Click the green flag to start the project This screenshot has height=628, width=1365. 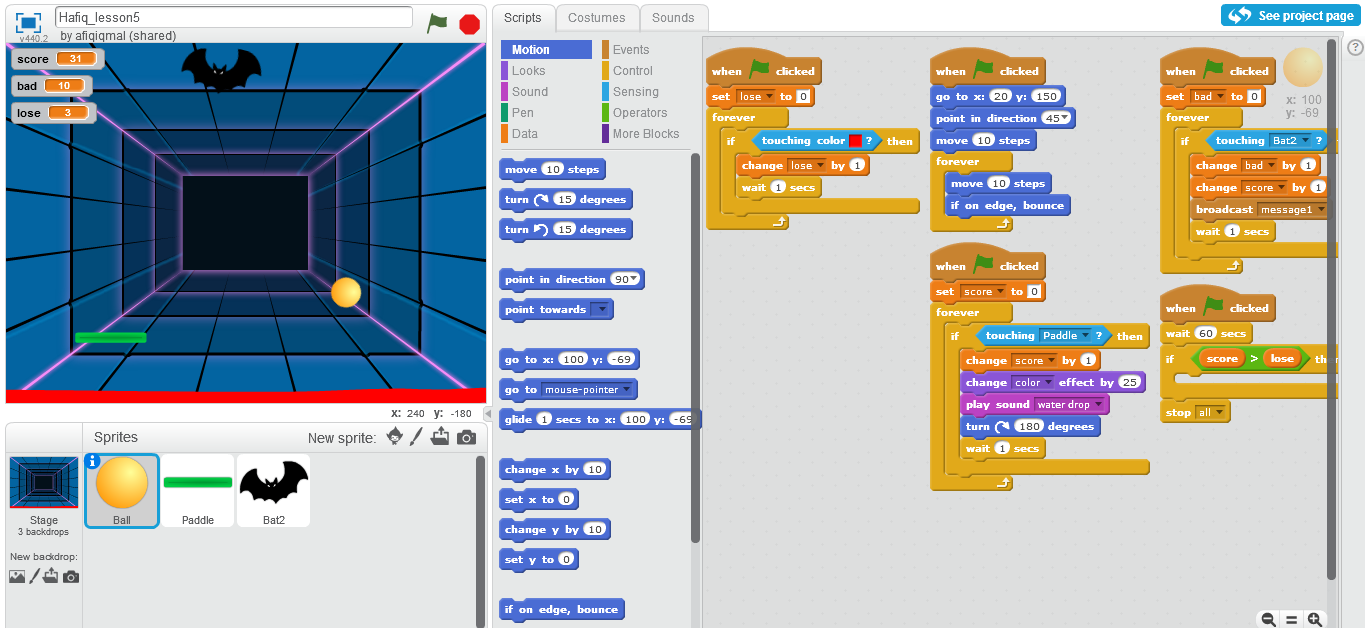click(x=437, y=23)
